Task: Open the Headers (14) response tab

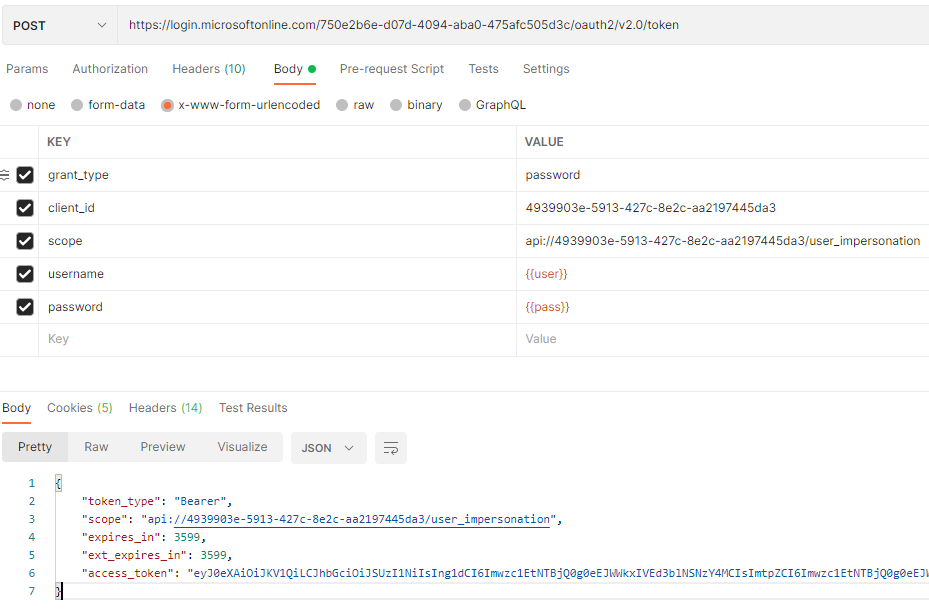Action: 165,408
